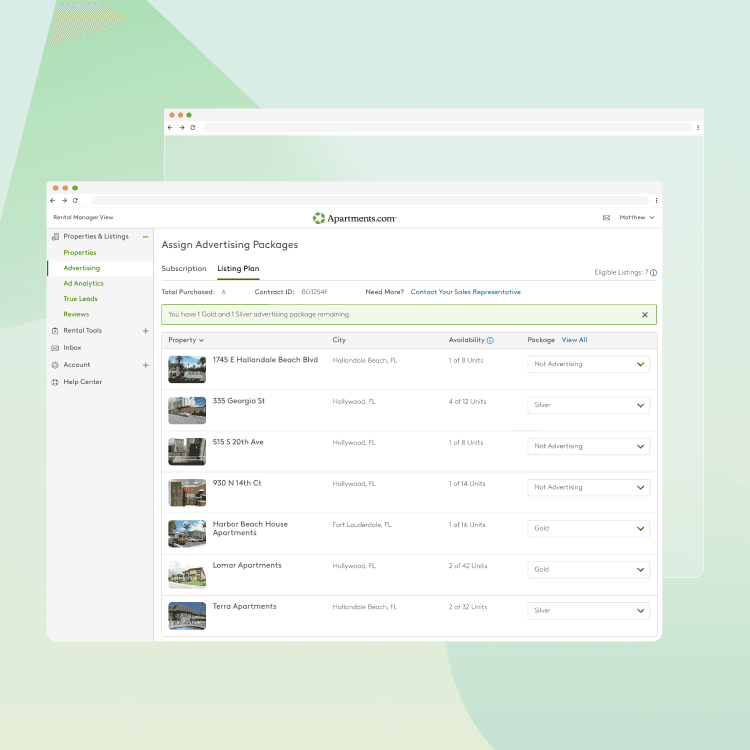This screenshot has width=750, height=750.
Task: Click thumbnail of 930 N 14th Ct
Action: click(x=187, y=493)
